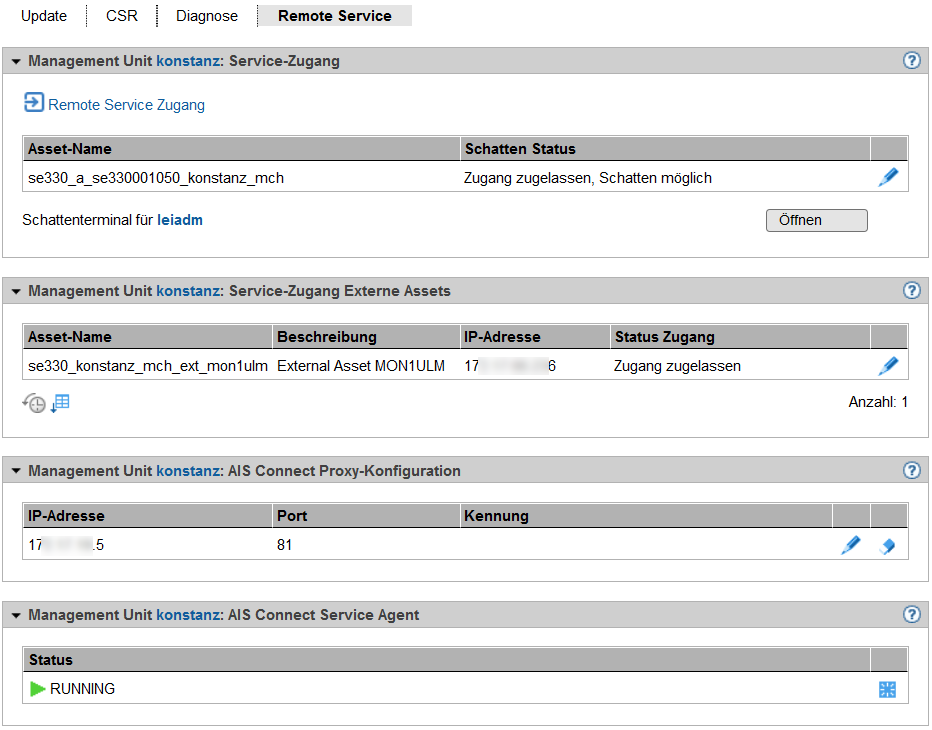Collapse the Service-Zugang section
The image size is (932, 730).
click(16, 62)
